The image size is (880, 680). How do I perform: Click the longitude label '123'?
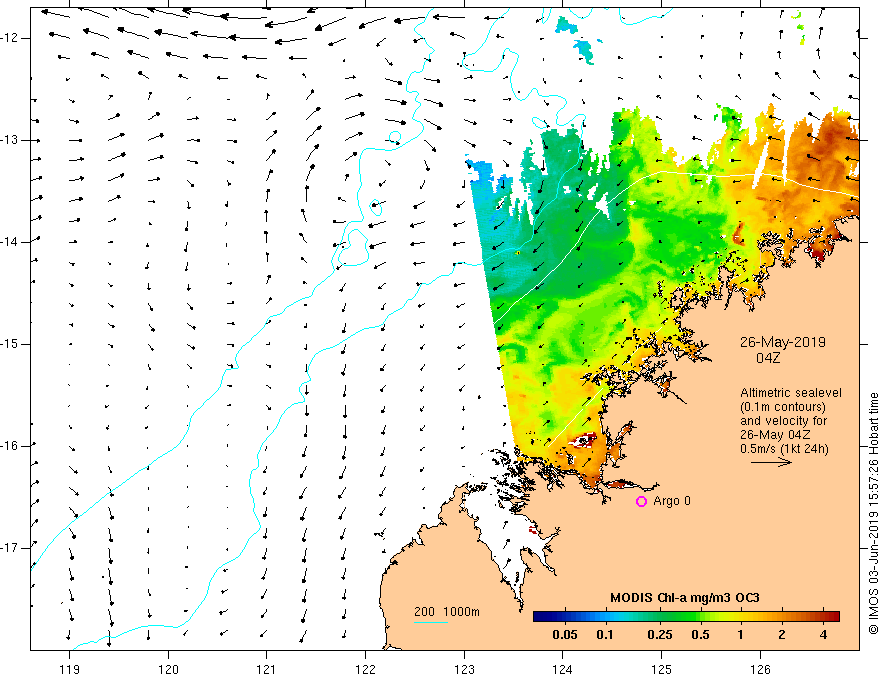point(464,669)
